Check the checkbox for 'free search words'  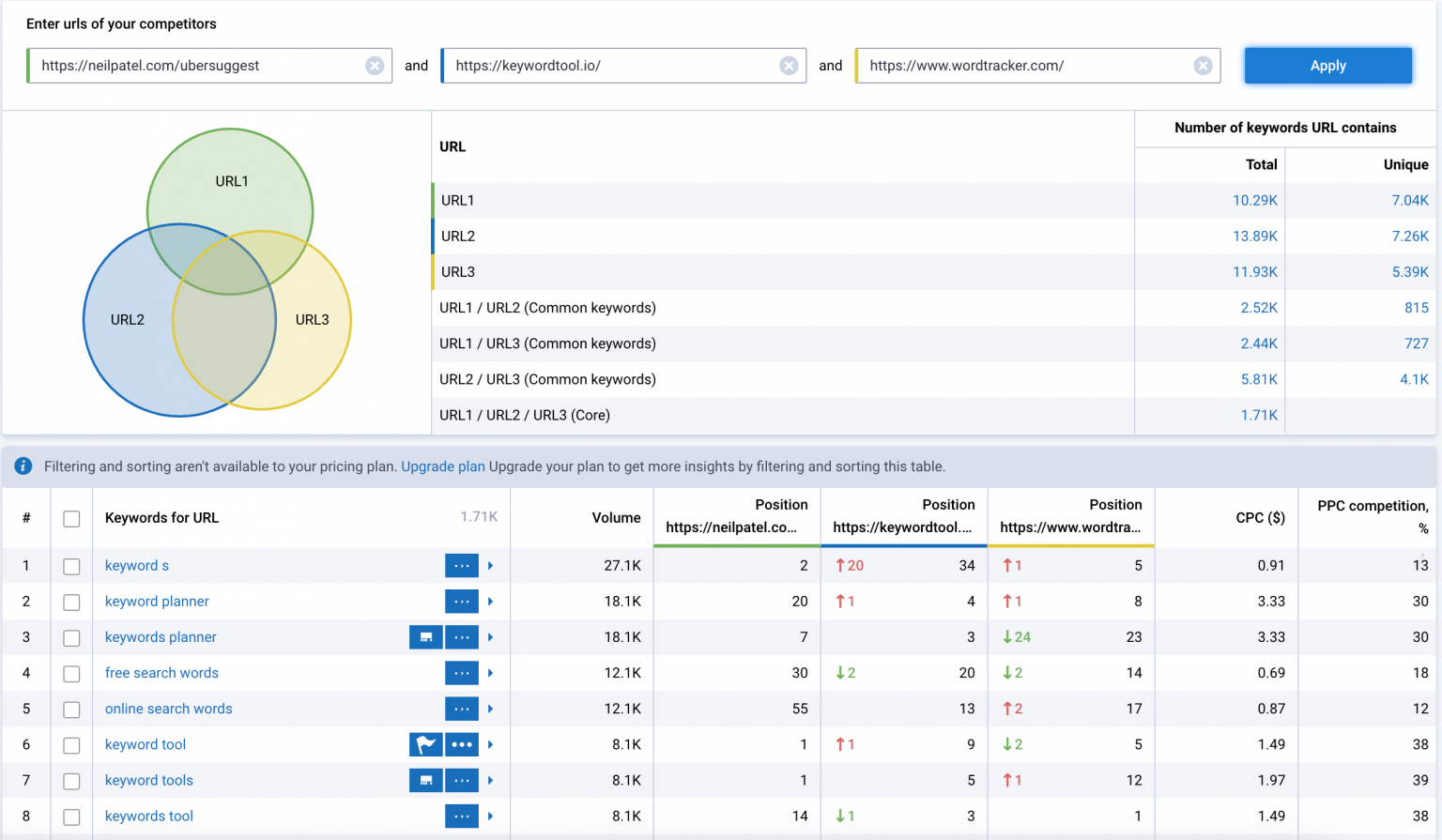pos(71,673)
